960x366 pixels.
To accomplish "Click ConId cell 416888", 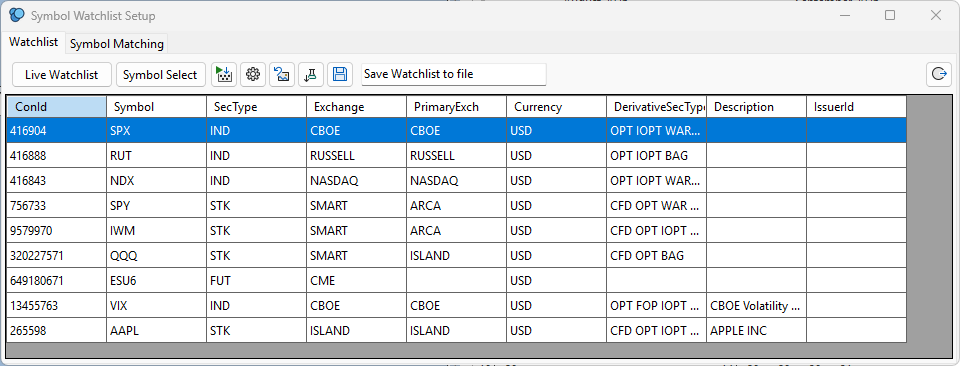I will [56, 155].
